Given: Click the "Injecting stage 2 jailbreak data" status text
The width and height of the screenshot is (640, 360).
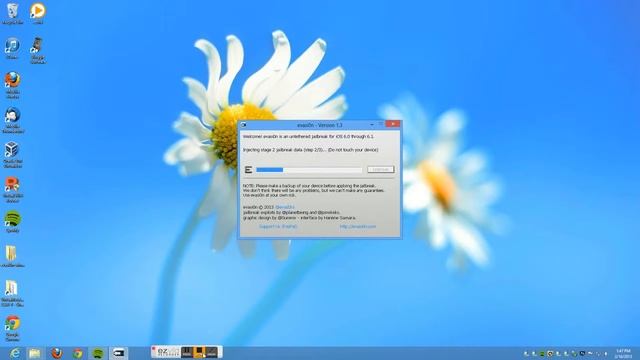Looking at the screenshot, I should tap(310, 150).
